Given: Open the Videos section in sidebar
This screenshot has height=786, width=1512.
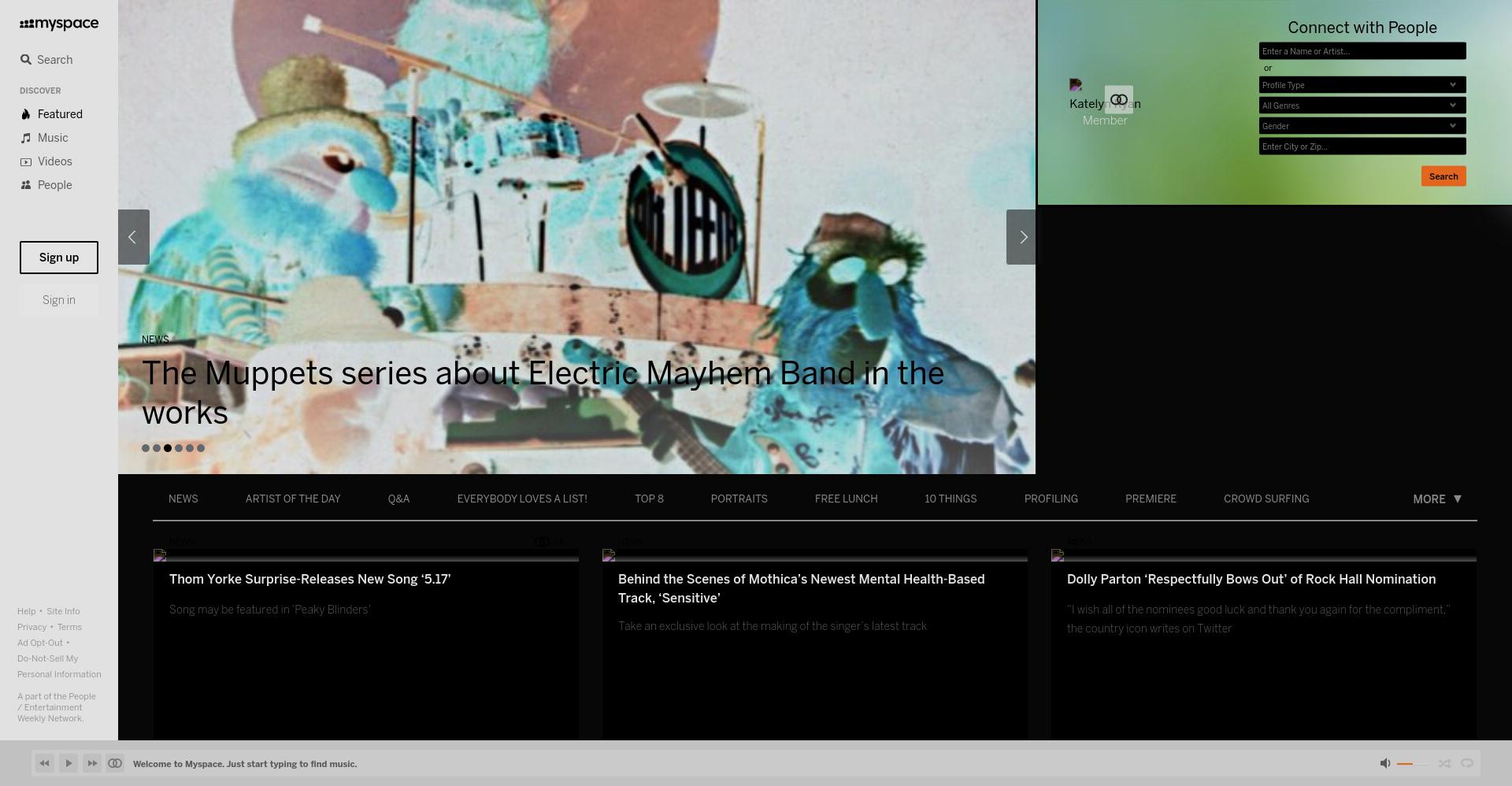Looking at the screenshot, I should (46, 161).
